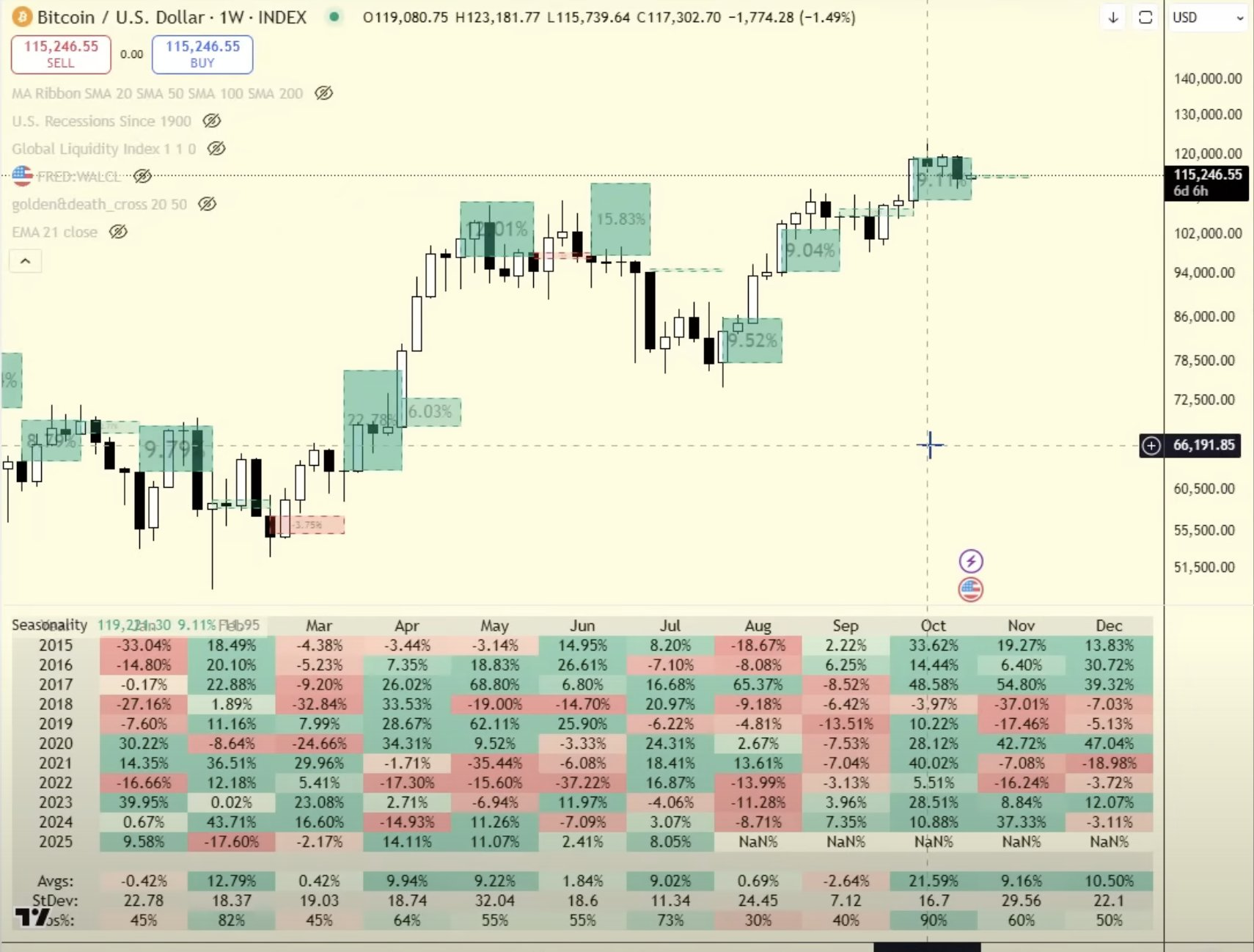Select the Oct column header in Seasonality
The width and height of the screenshot is (1254, 952).
tap(933, 626)
